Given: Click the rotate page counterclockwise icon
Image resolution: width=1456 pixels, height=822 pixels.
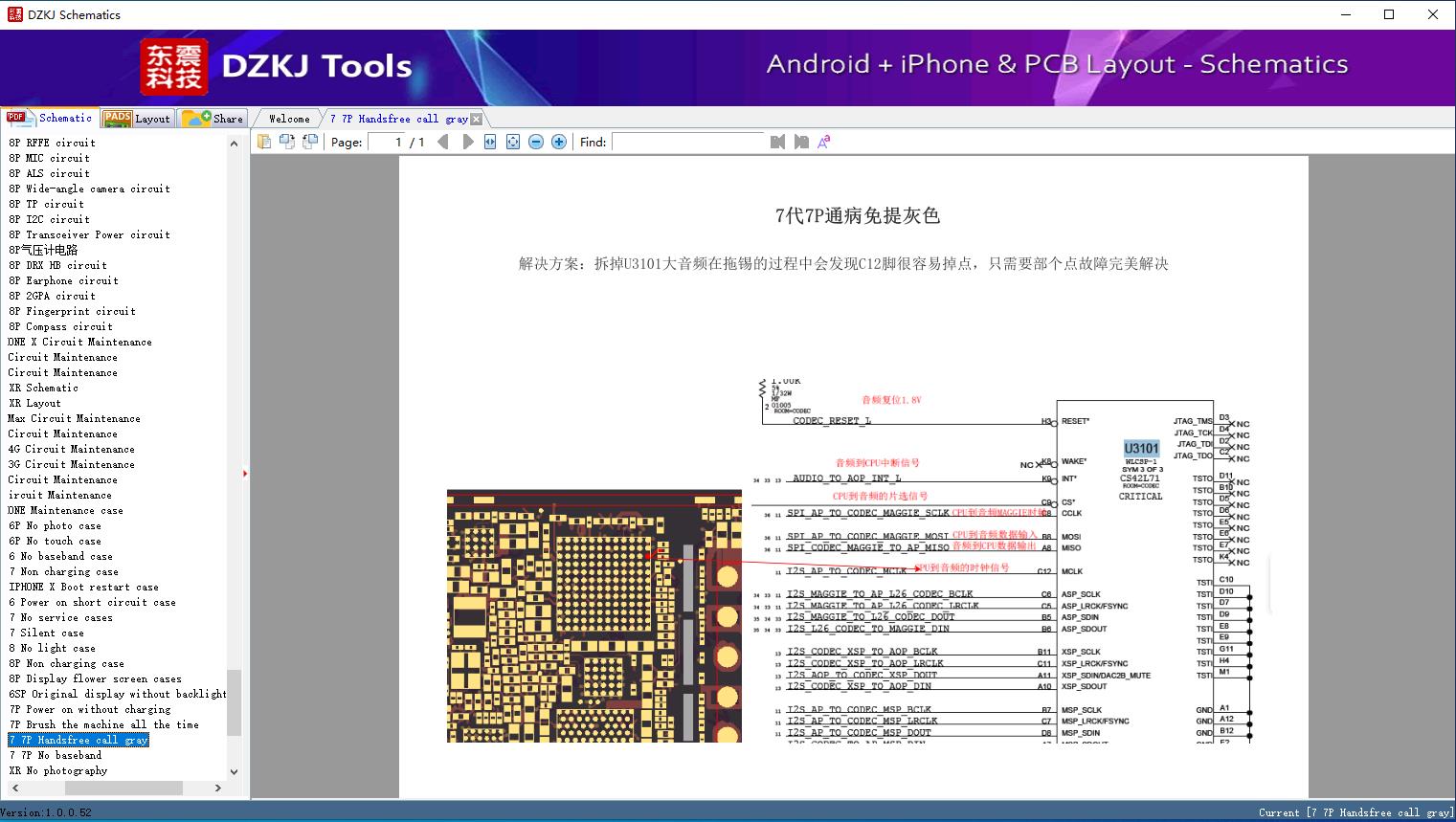Looking at the screenshot, I should click(x=287, y=142).
